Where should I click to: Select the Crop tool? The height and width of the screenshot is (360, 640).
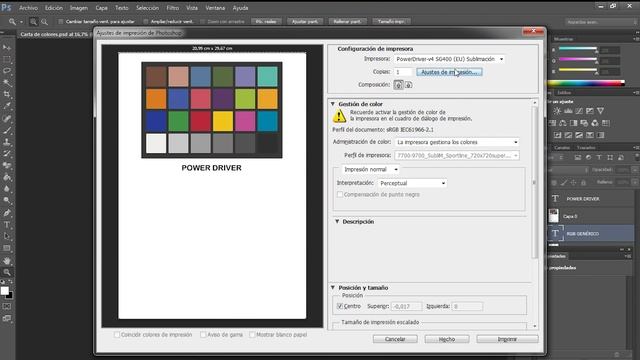click(7, 95)
